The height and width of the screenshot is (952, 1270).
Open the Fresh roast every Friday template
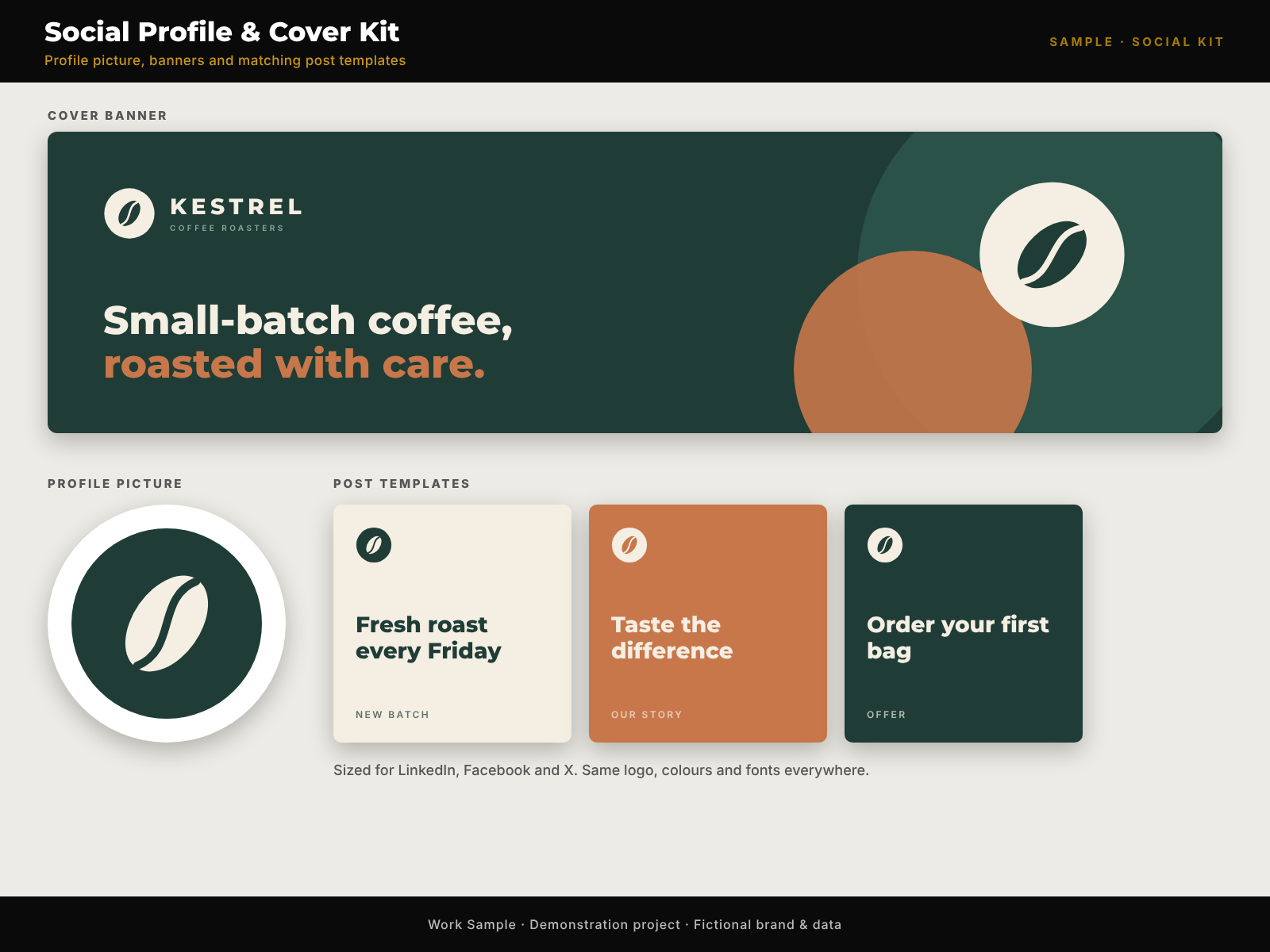[x=452, y=624]
